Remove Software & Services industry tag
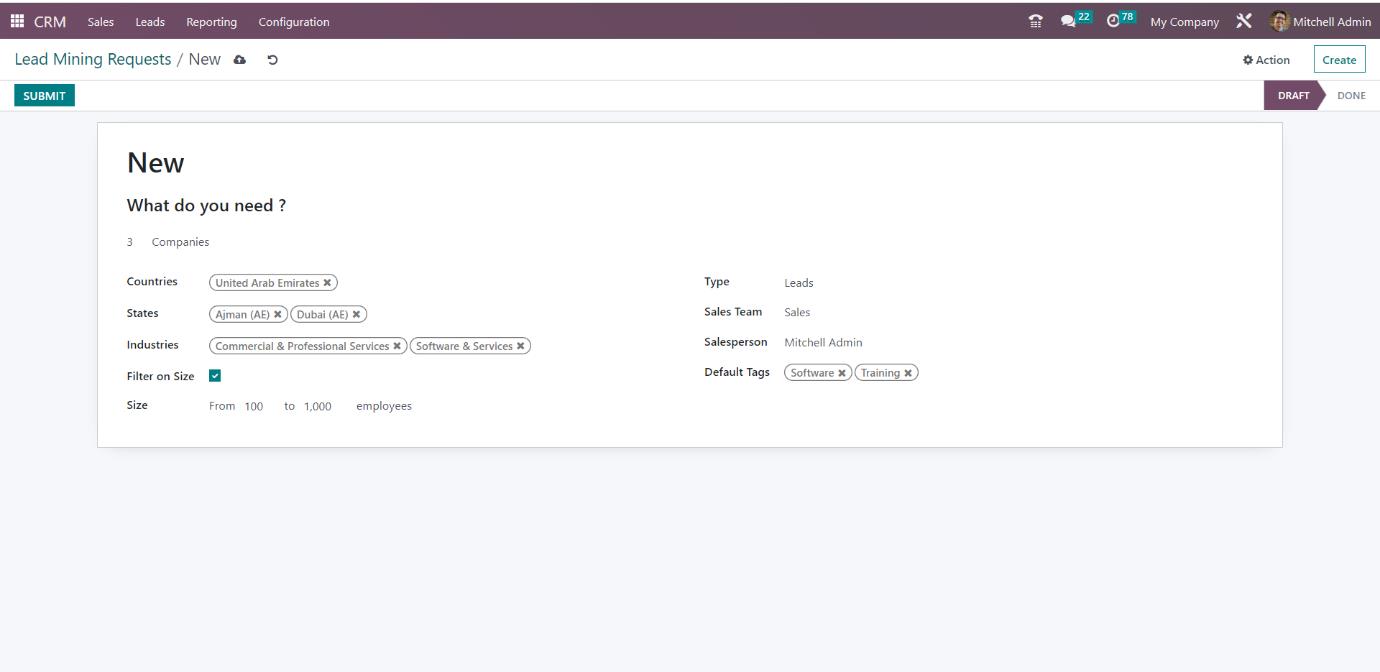Image resolution: width=1380 pixels, height=672 pixels. pos(520,346)
